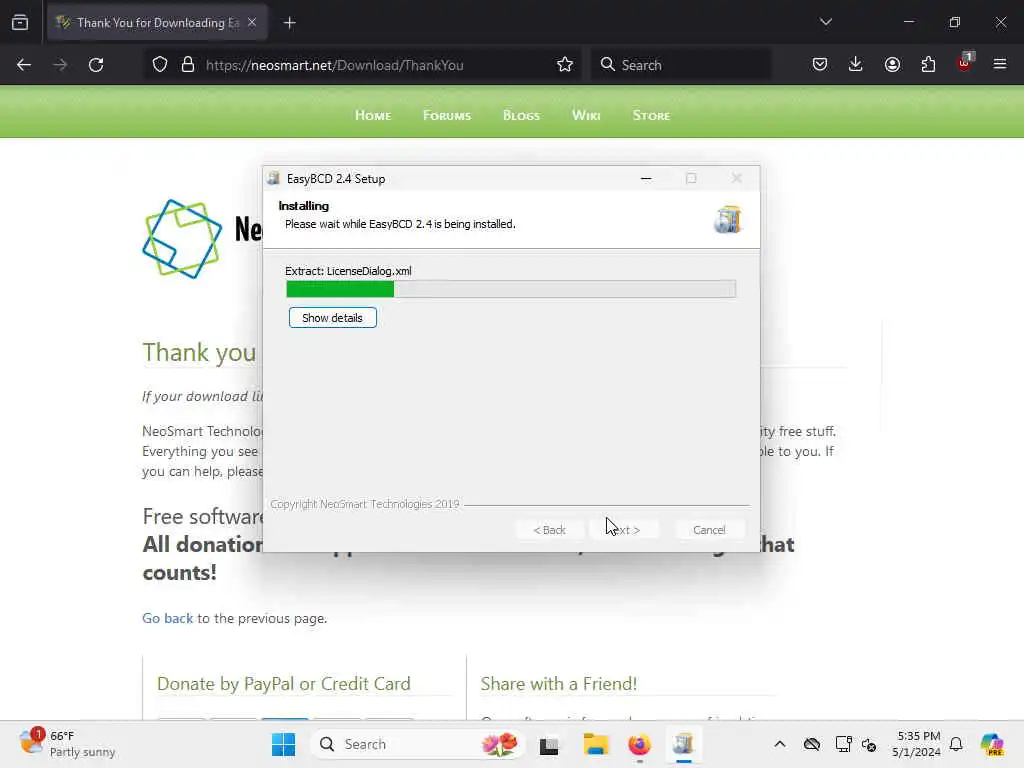This screenshot has height=768, width=1024.
Task: Click the EasyBCD installer icon in header
Action: [x=728, y=219]
